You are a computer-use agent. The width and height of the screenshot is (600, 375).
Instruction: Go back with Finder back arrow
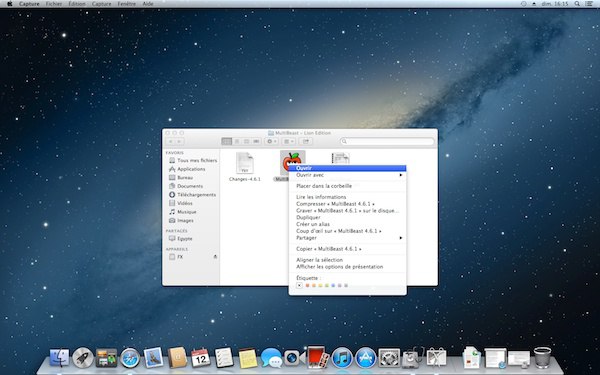click(x=170, y=142)
